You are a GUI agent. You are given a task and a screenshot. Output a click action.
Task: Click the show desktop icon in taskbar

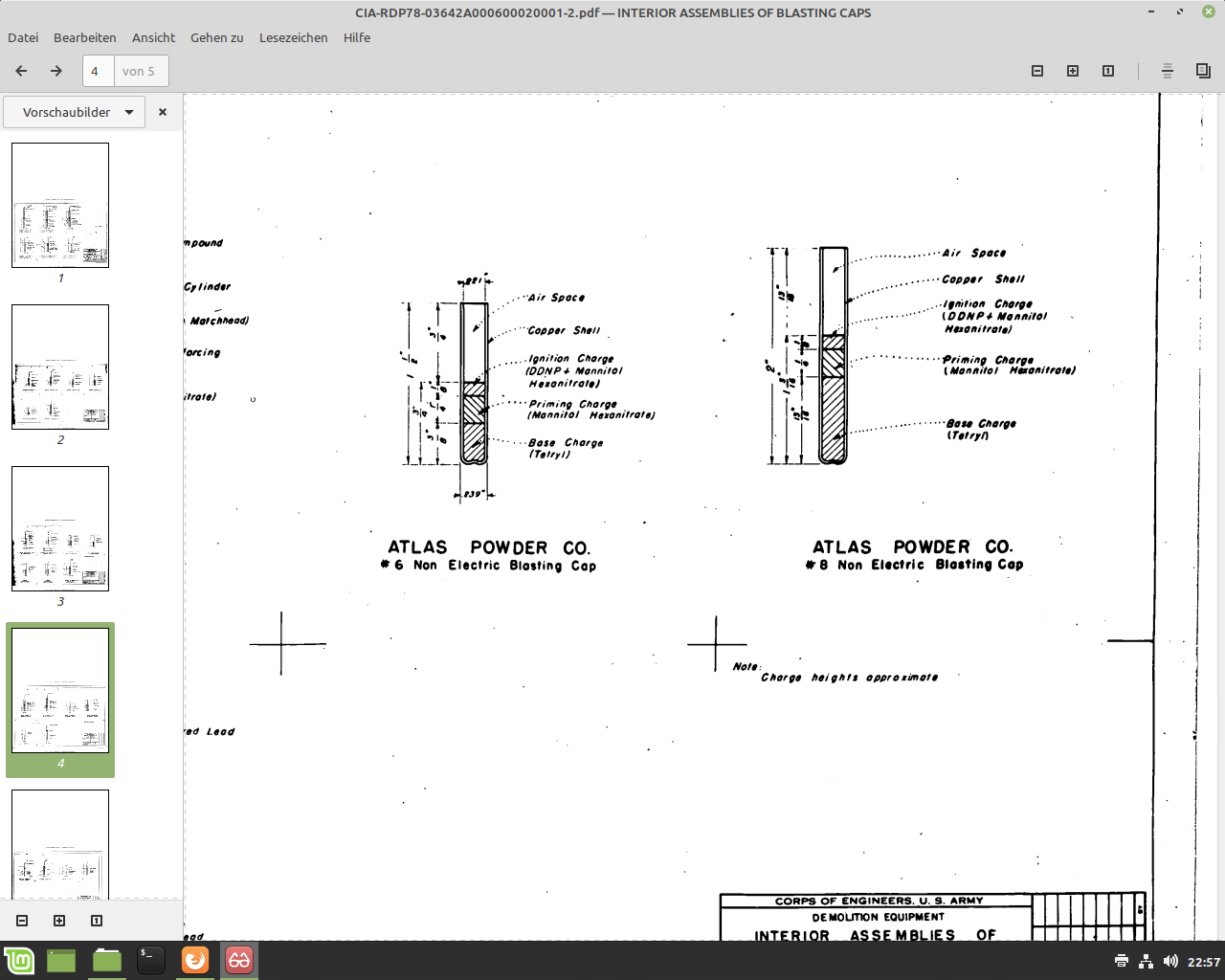(x=61, y=960)
